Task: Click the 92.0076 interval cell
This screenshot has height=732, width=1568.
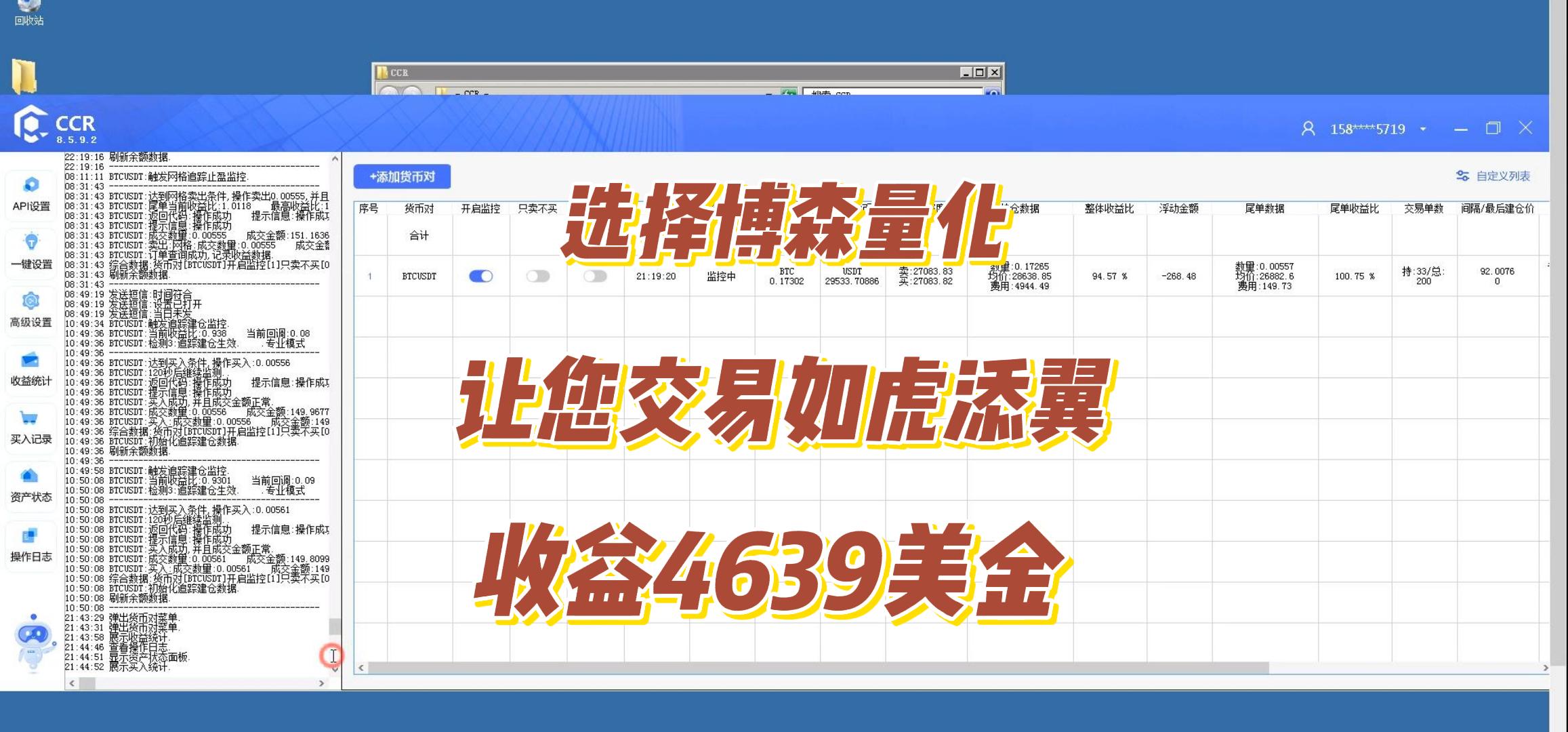Action: click(1497, 276)
